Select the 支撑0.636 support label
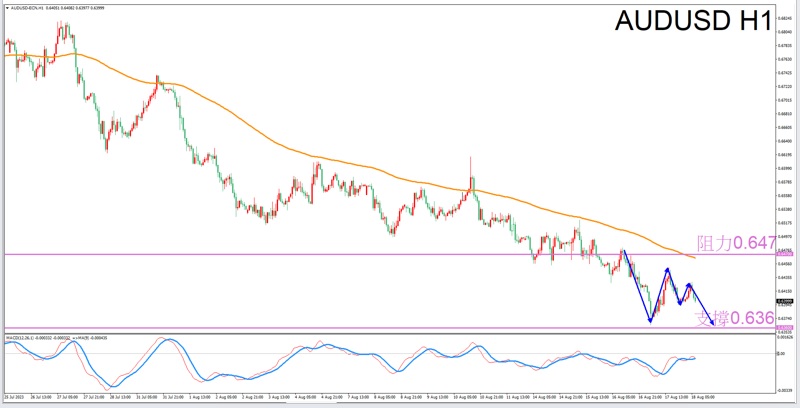 pos(735,318)
